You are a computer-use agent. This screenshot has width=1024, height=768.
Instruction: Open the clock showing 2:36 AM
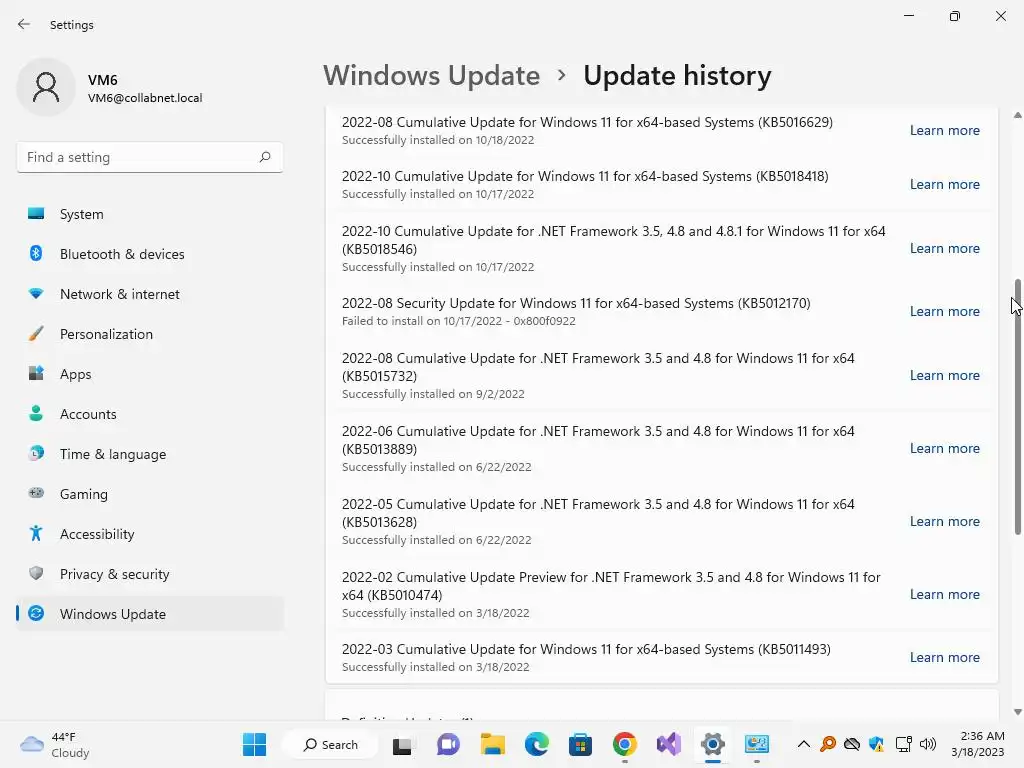977,744
